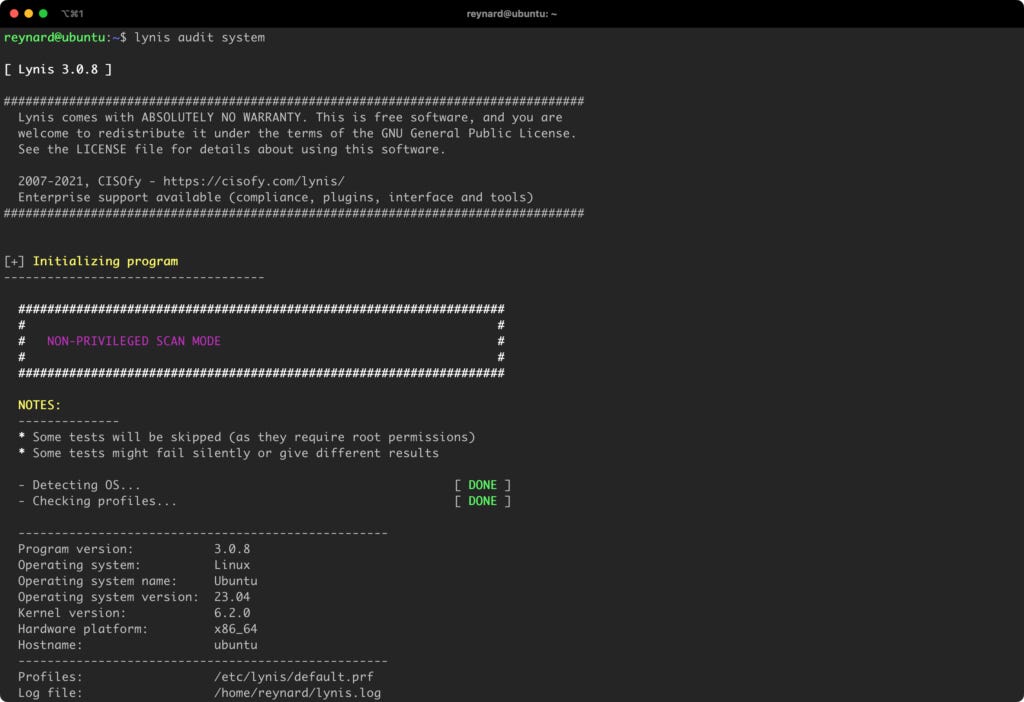This screenshot has width=1024, height=702.
Task: Click the hardware platform value x86_64
Action: pos(235,629)
